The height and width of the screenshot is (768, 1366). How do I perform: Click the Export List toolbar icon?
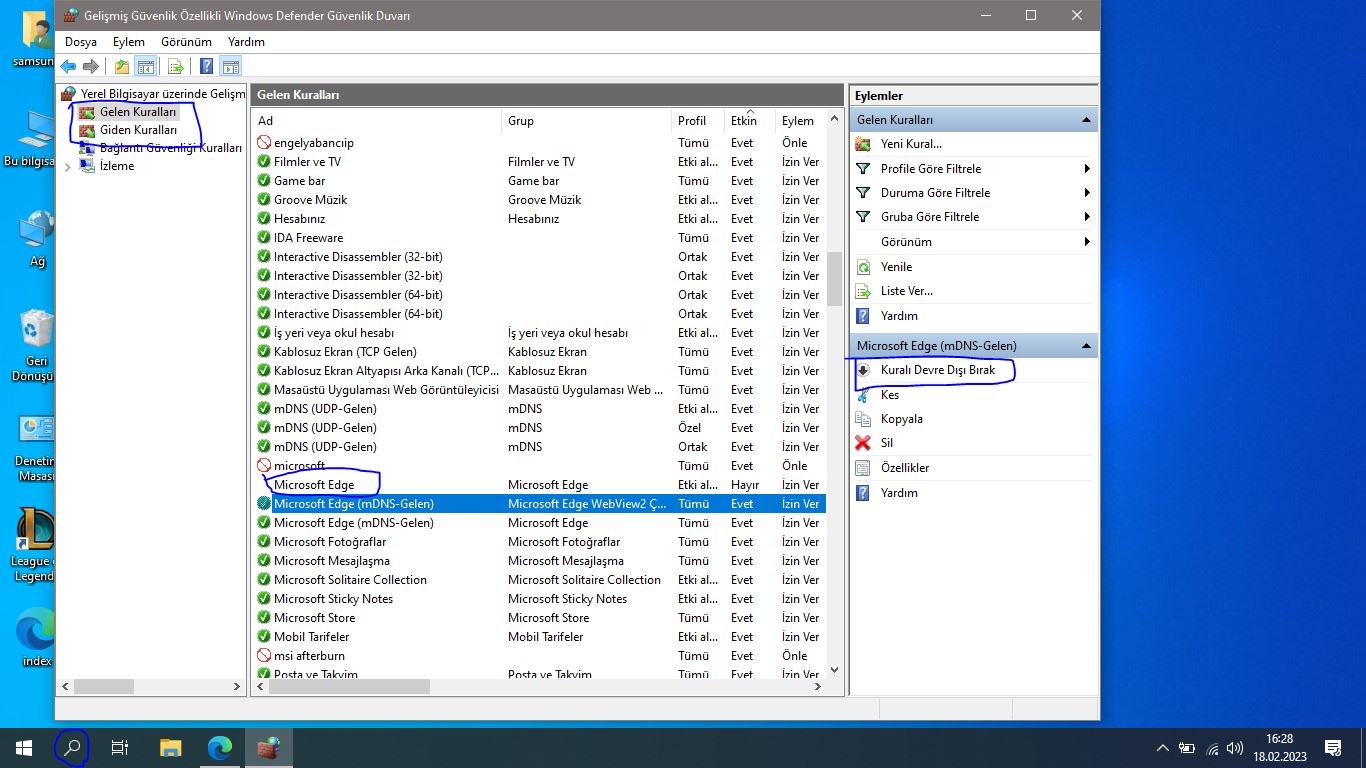click(176, 67)
